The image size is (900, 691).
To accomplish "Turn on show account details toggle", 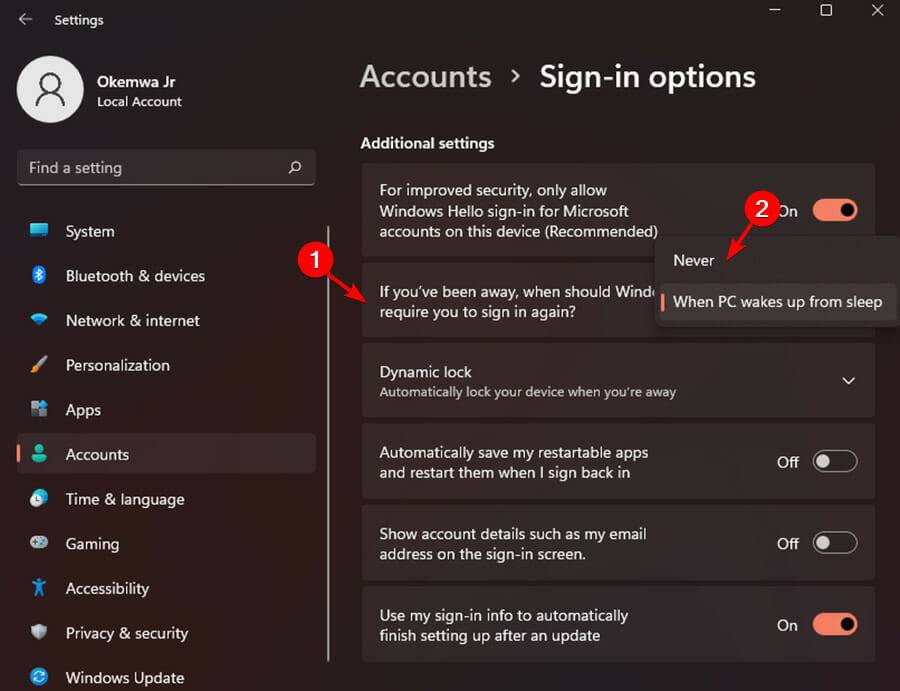I will point(834,543).
